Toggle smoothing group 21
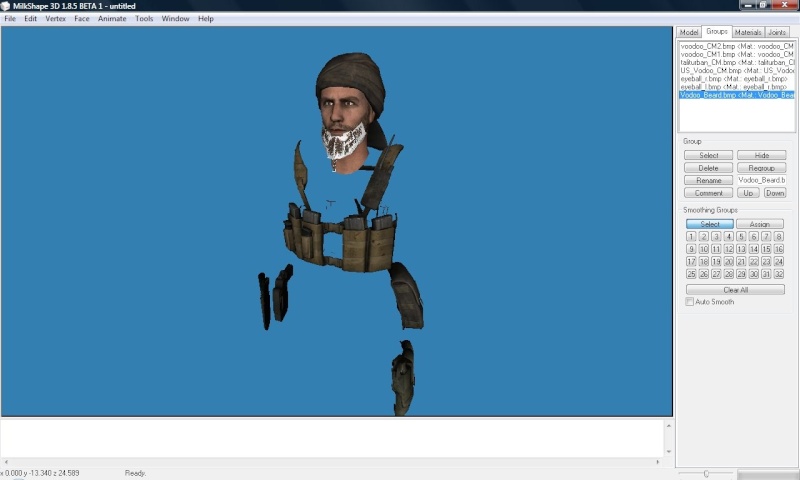 coord(741,261)
